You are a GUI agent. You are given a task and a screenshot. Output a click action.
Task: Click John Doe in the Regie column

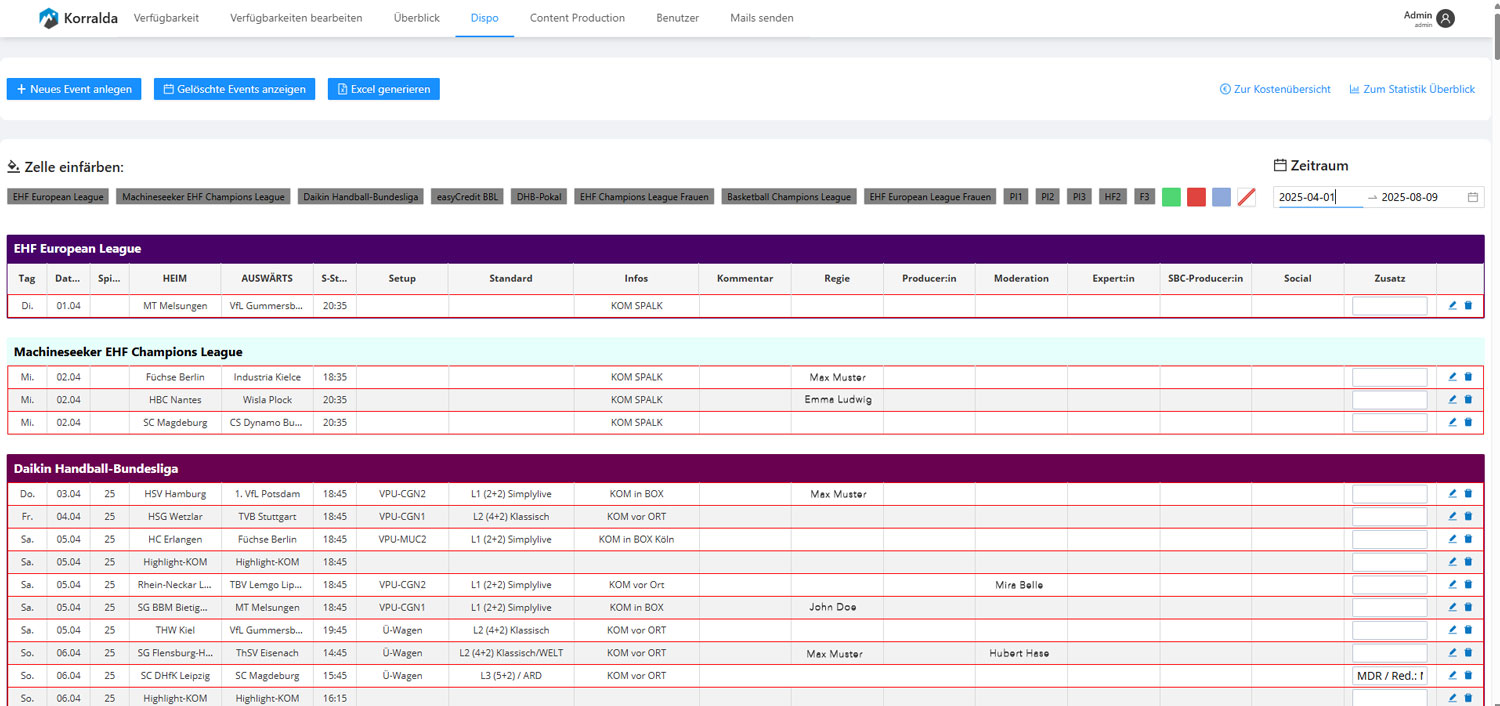point(833,608)
